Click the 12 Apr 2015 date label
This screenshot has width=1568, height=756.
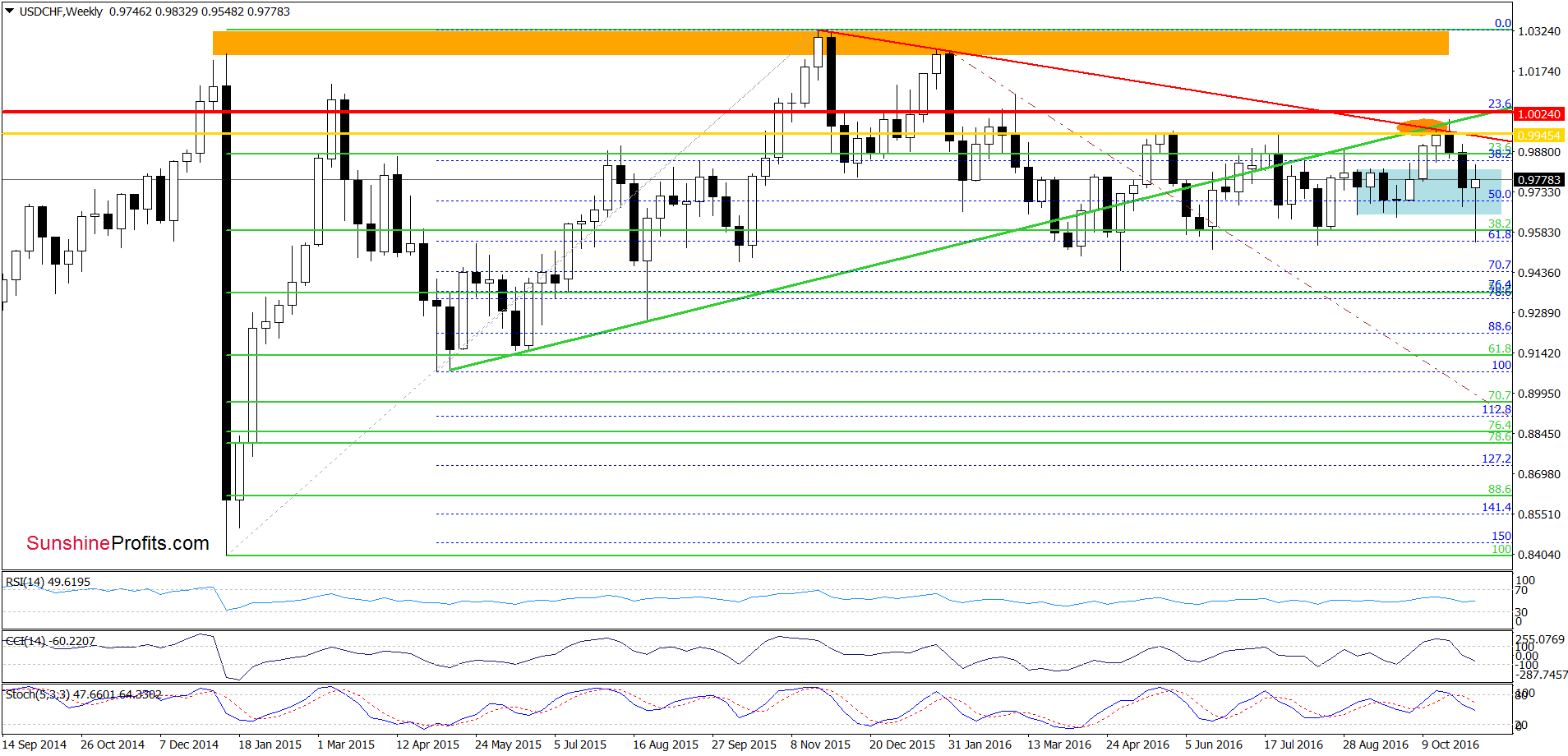click(x=428, y=744)
